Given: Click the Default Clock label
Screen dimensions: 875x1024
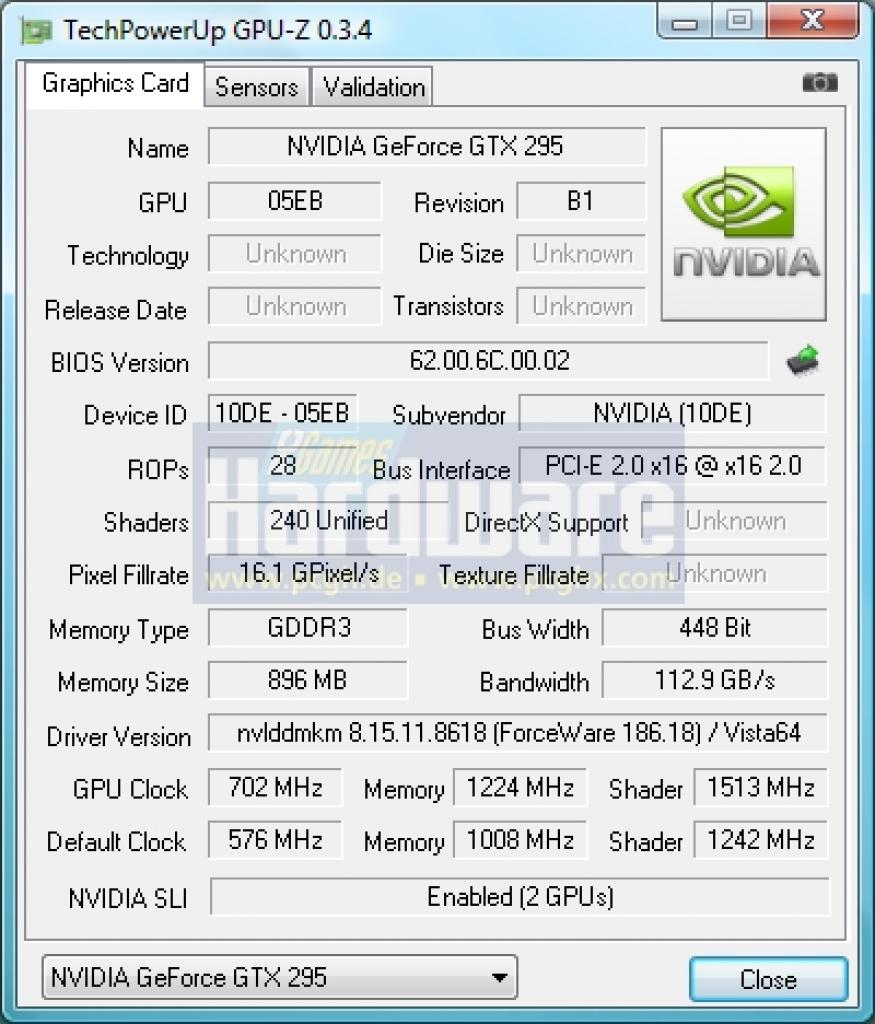Looking at the screenshot, I should [x=116, y=842].
